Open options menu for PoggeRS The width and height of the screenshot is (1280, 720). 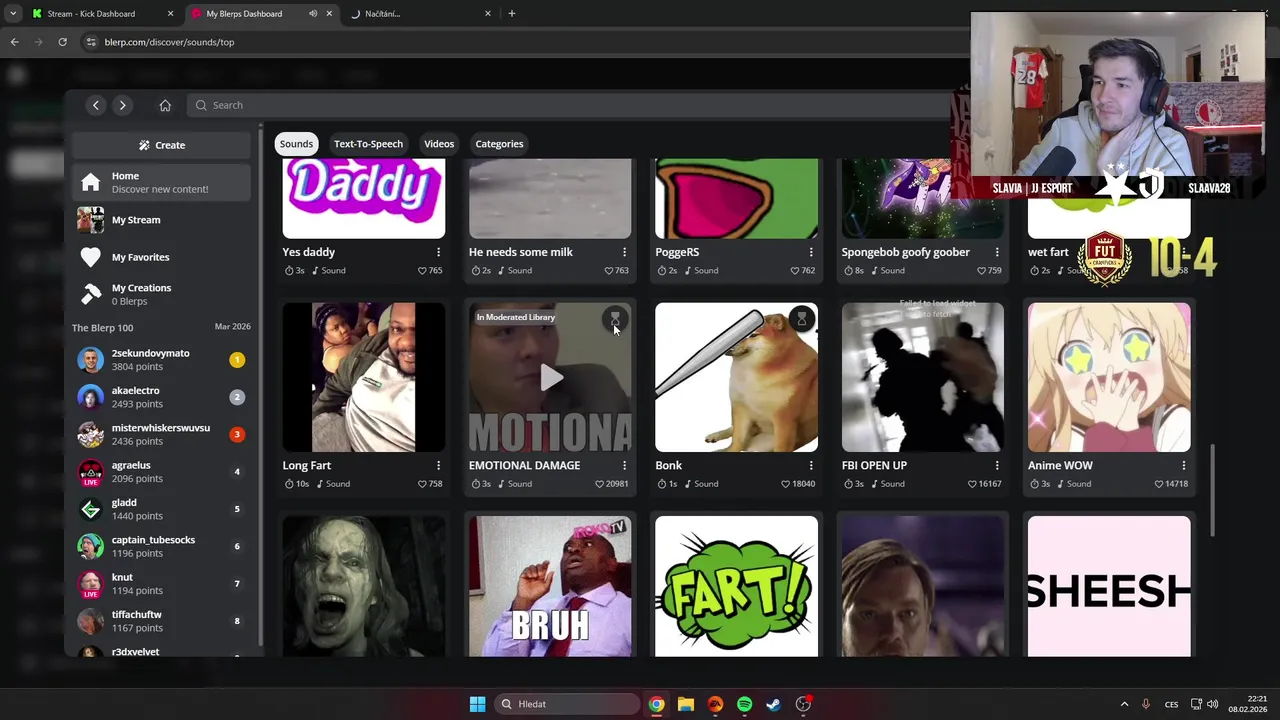[811, 252]
